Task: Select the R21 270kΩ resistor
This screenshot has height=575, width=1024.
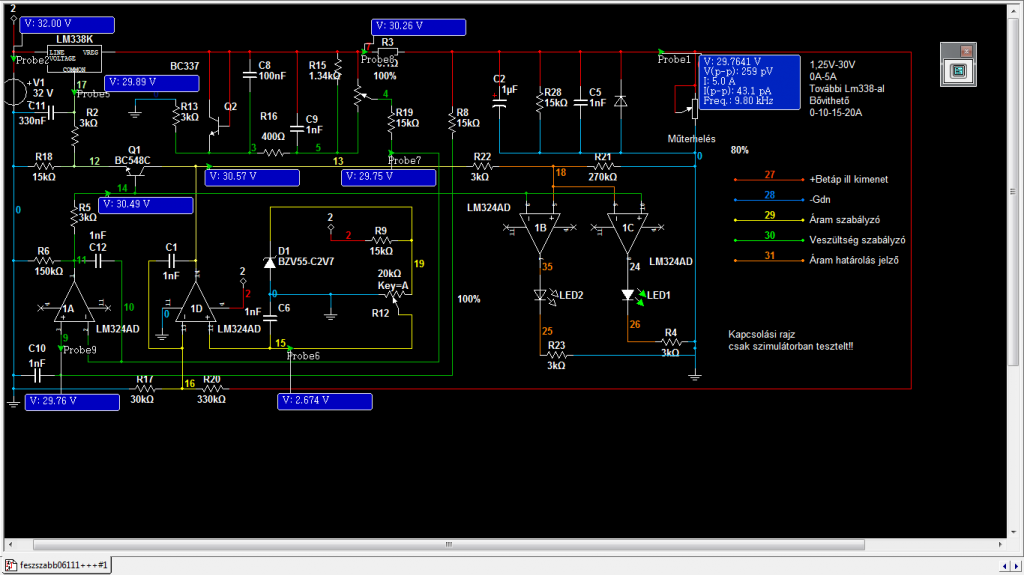Action: pyautogui.click(x=601, y=168)
